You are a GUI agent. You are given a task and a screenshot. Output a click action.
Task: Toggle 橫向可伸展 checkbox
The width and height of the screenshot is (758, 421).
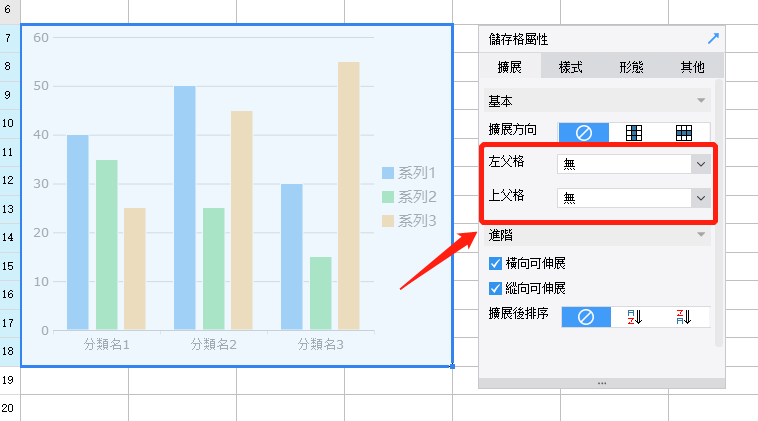pyautogui.click(x=496, y=263)
